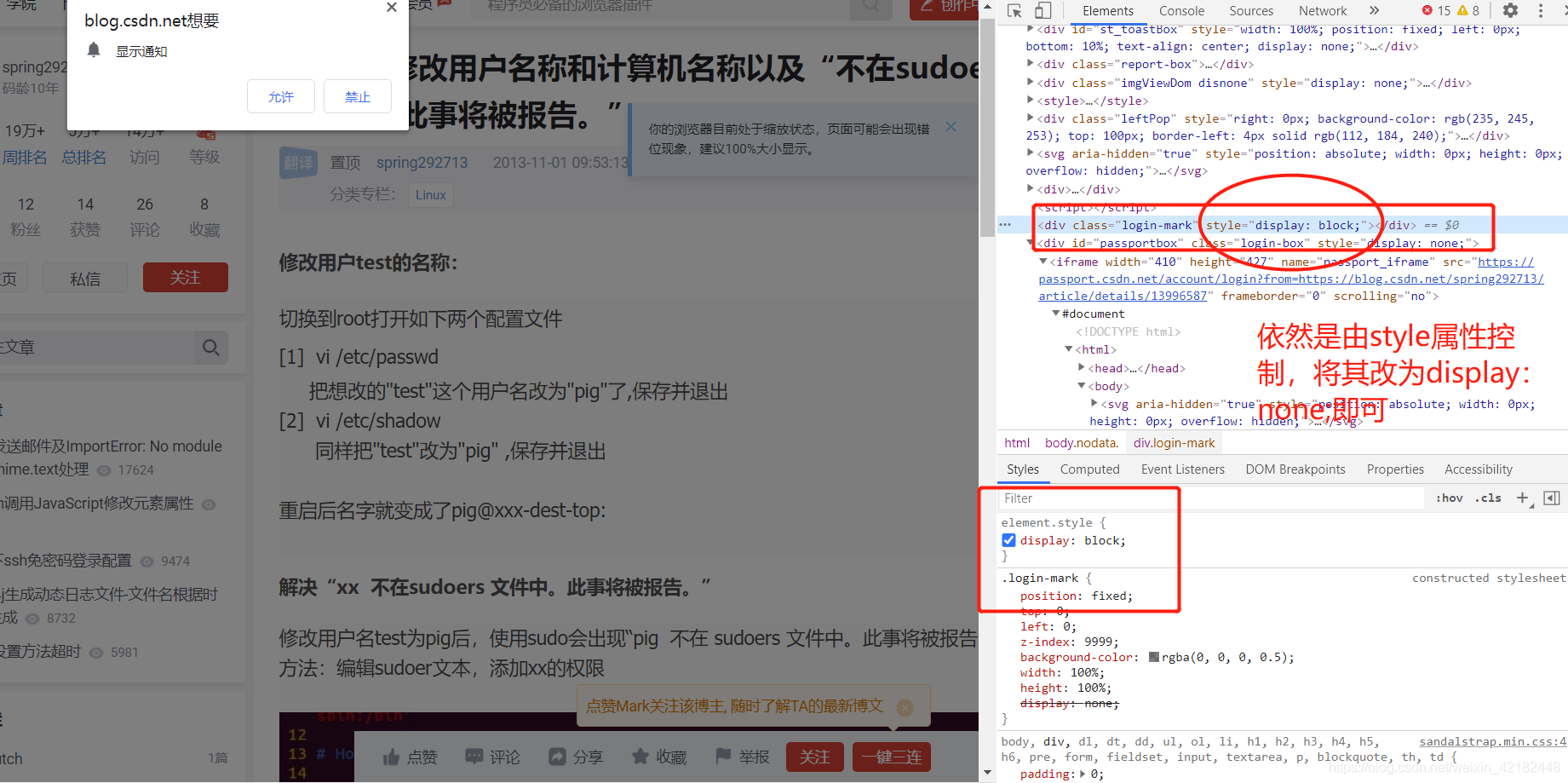This screenshot has width=1568, height=783.
Task: Click 禁止 to block notifications
Action: 358,96
